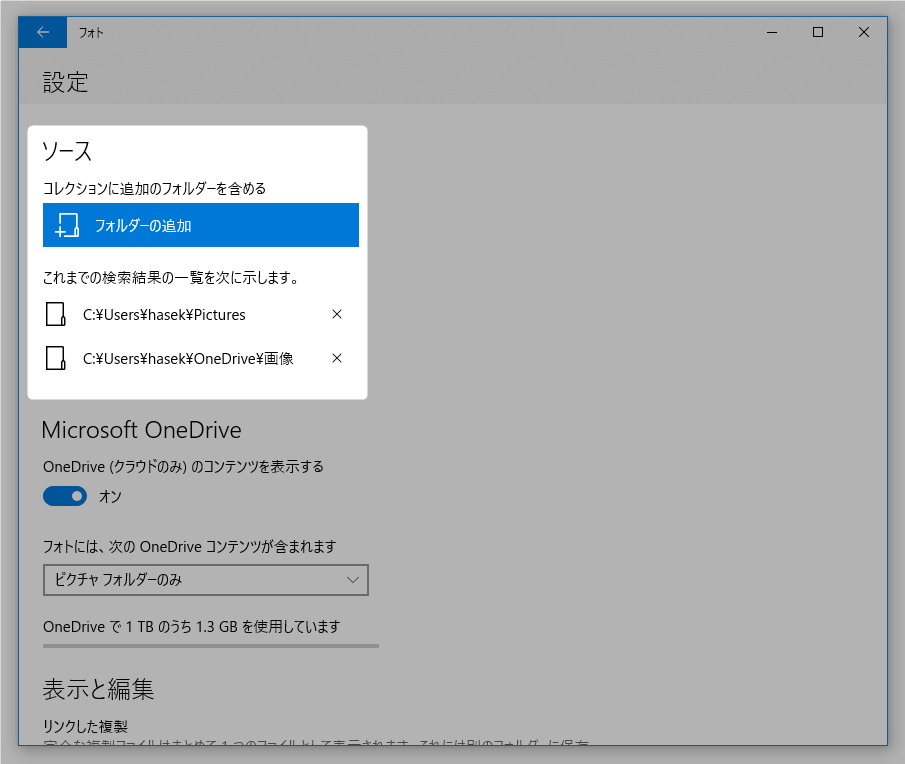Minimize the フォト window
Screen dimensions: 905x764
pyautogui.click(x=772, y=32)
